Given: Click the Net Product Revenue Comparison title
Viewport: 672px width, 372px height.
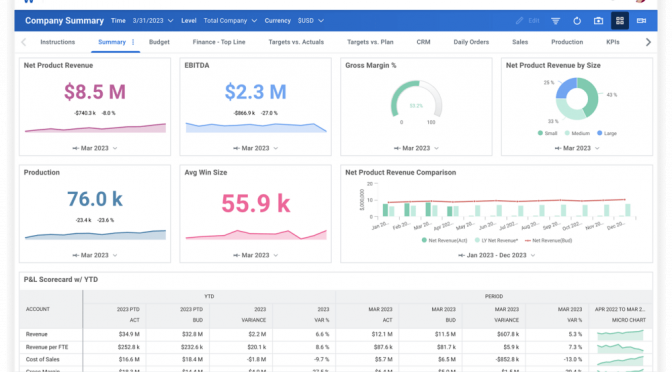Looking at the screenshot, I should tap(400, 172).
